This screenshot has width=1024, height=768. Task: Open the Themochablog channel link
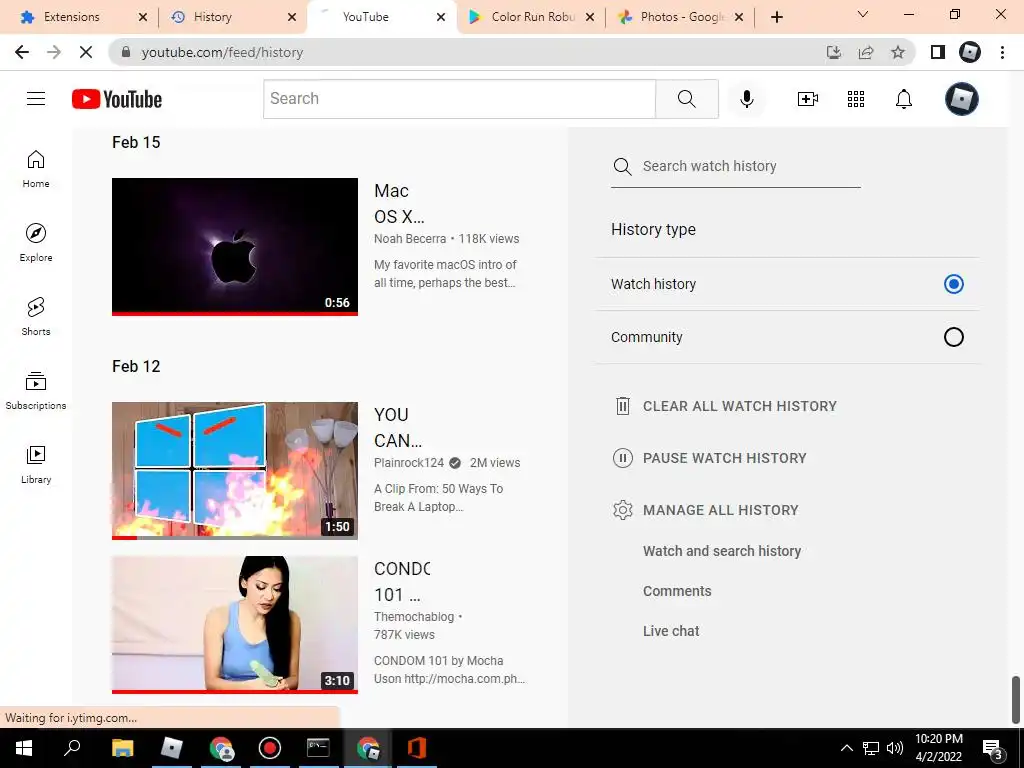coord(414,617)
